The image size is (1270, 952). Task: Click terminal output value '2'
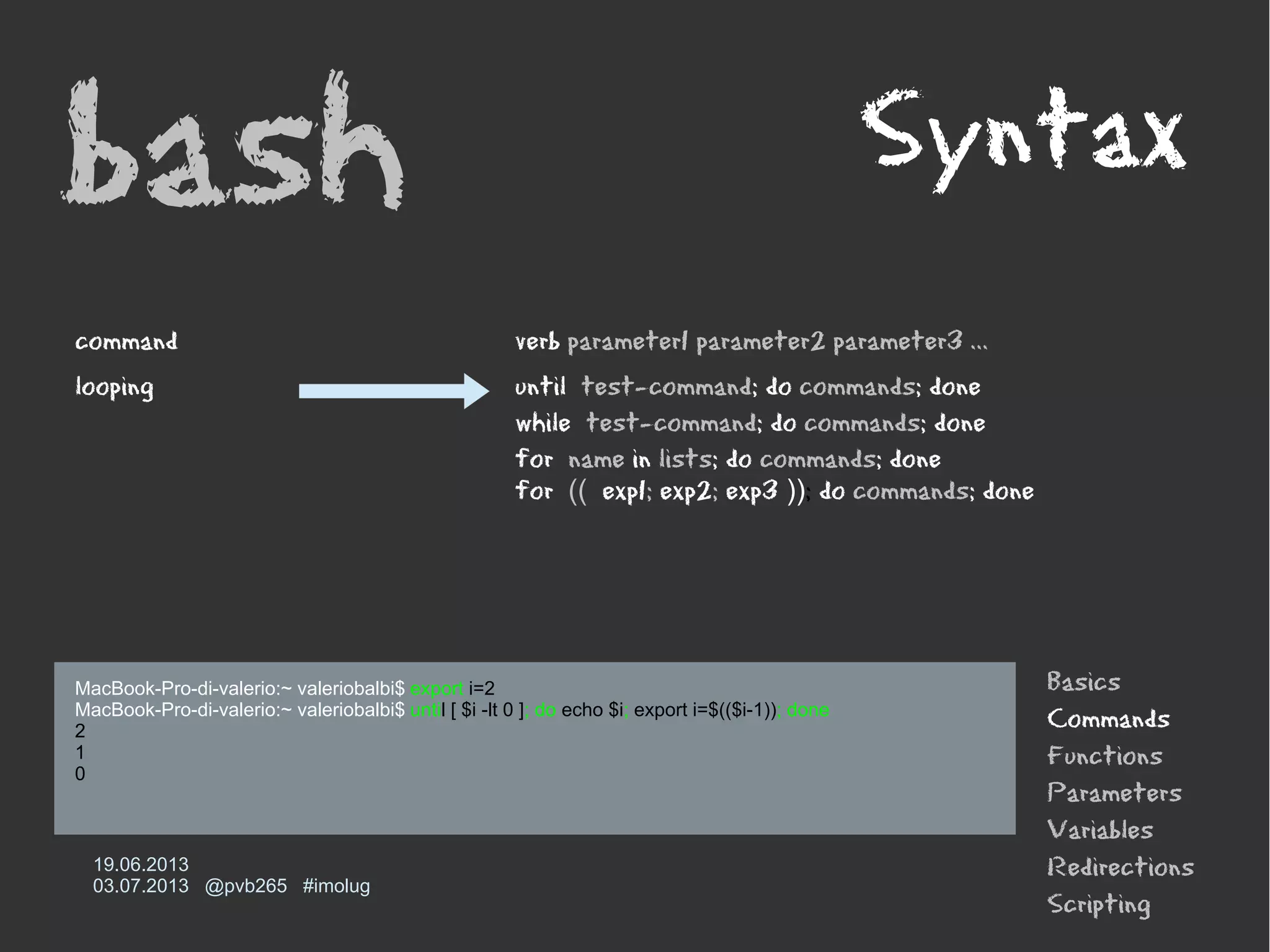point(80,731)
